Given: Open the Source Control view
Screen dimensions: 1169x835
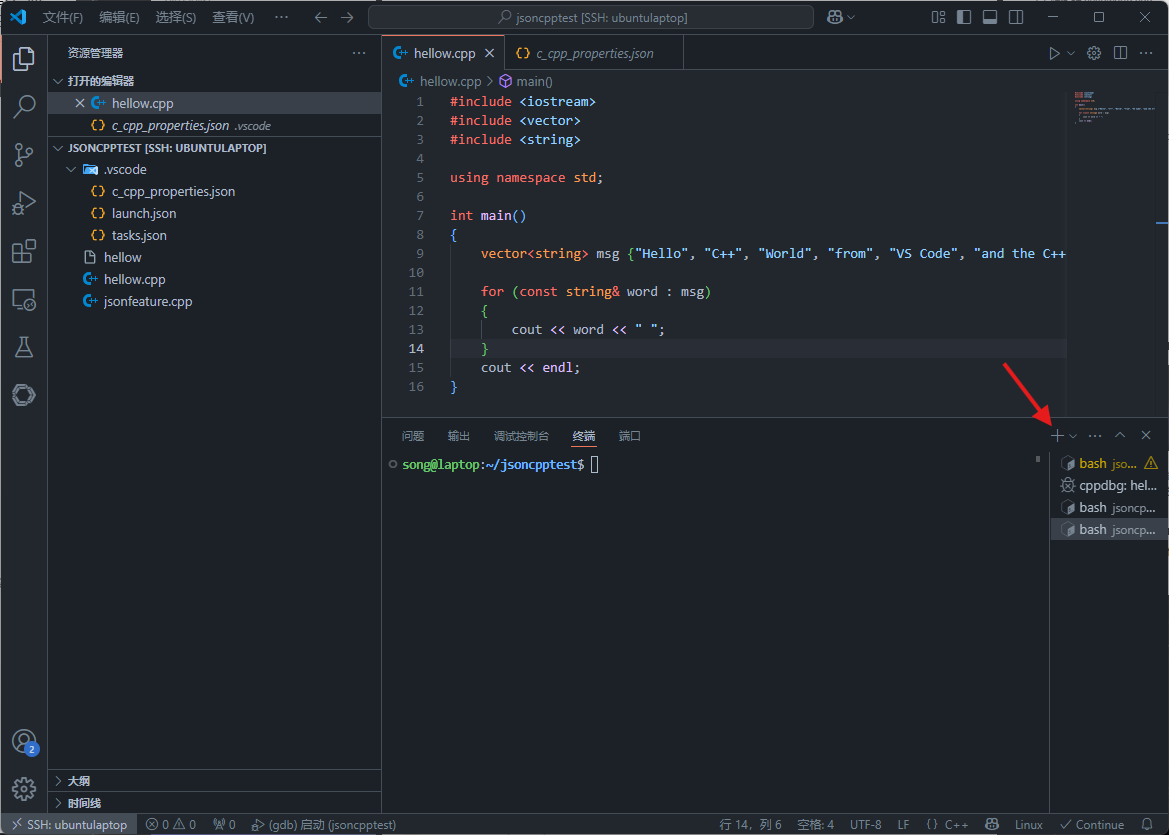Looking at the screenshot, I should tap(24, 154).
